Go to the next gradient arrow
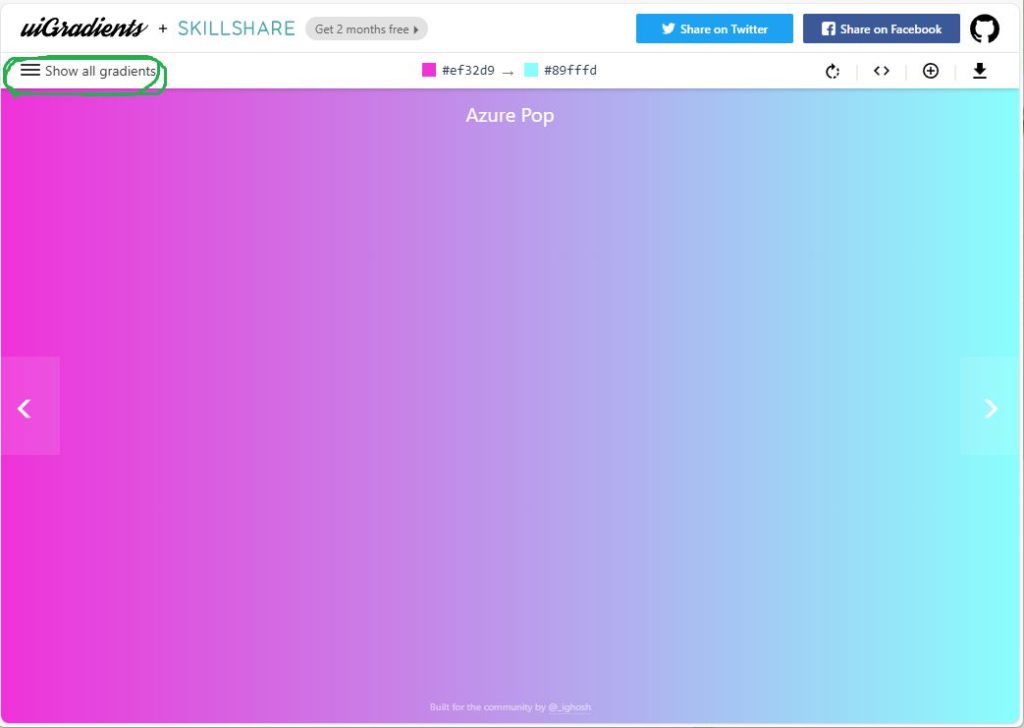This screenshot has width=1024, height=728. (x=991, y=407)
